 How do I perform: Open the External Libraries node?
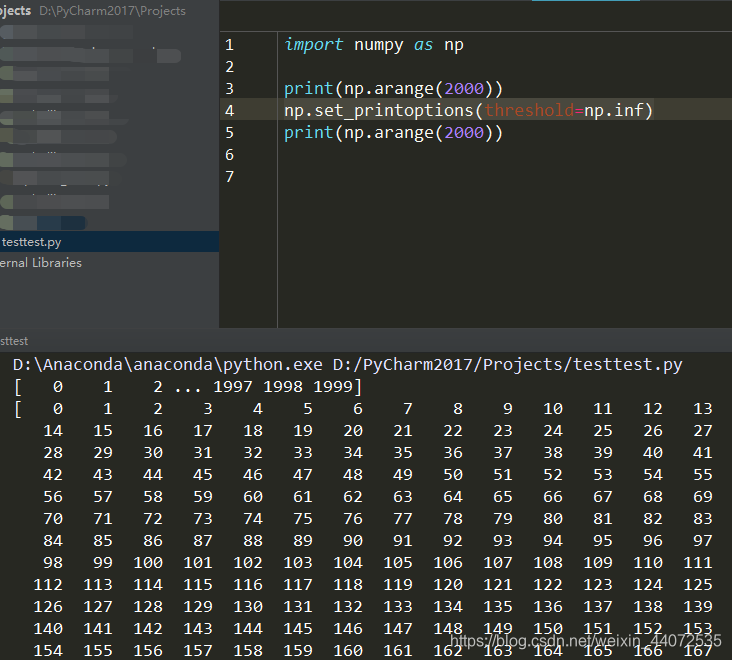[41, 263]
